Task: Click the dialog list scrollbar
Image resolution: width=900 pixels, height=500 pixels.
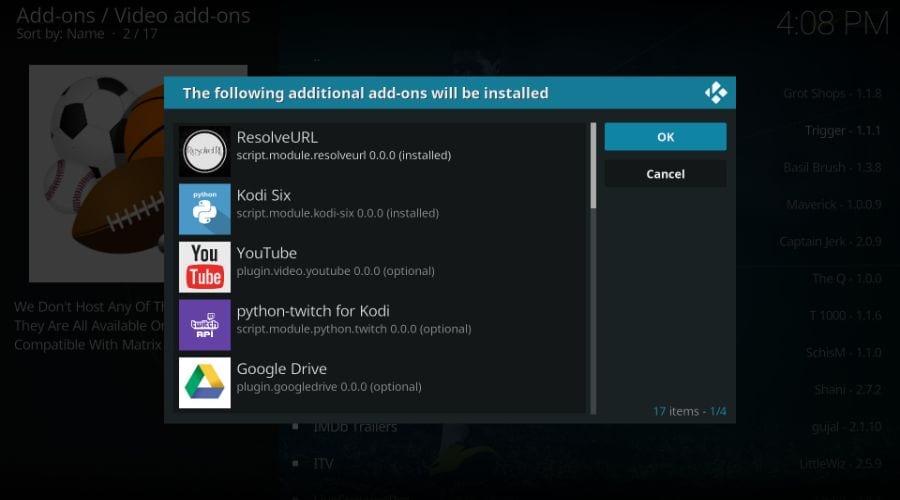Action: click(593, 166)
